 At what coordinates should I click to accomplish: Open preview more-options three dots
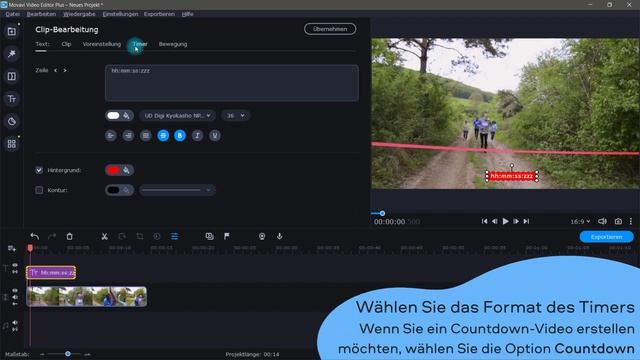[x=631, y=221]
